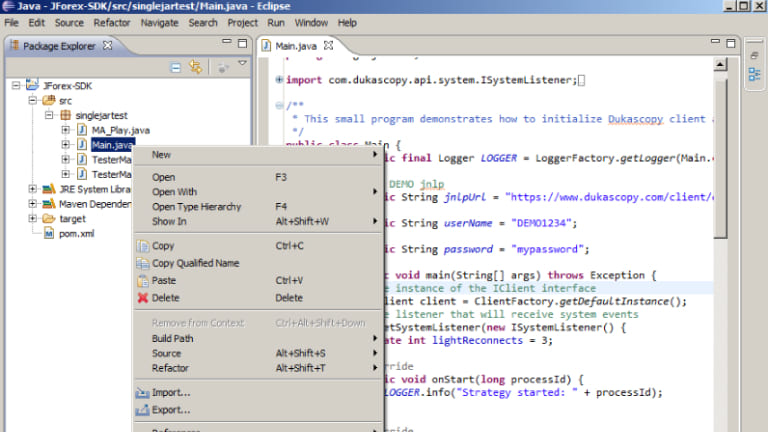Close the Main.java editor tab
768x433 pixels.
point(328,46)
